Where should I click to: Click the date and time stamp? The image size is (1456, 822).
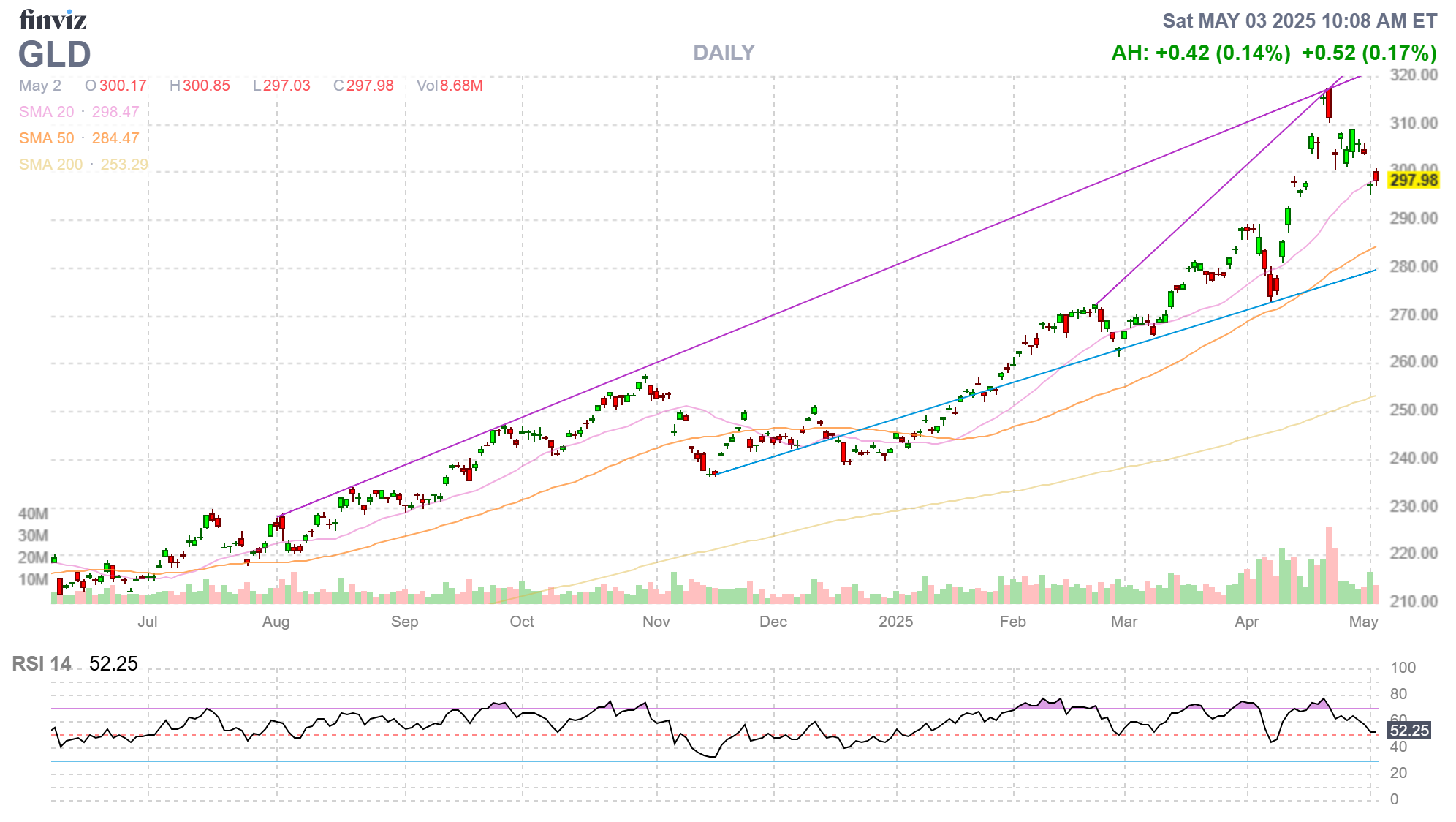tap(1300, 20)
